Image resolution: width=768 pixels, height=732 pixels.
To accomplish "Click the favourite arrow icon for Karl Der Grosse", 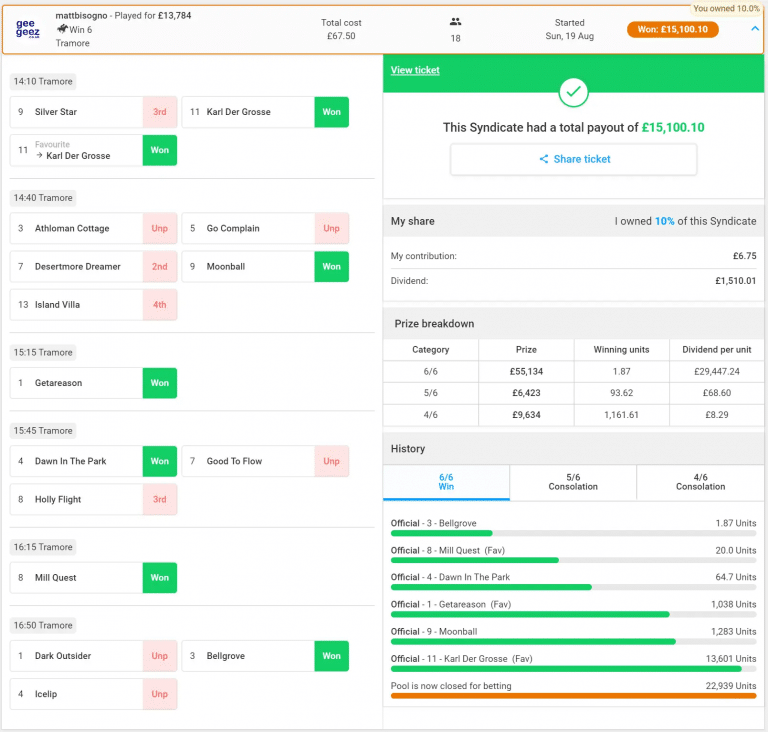I will pos(39,156).
